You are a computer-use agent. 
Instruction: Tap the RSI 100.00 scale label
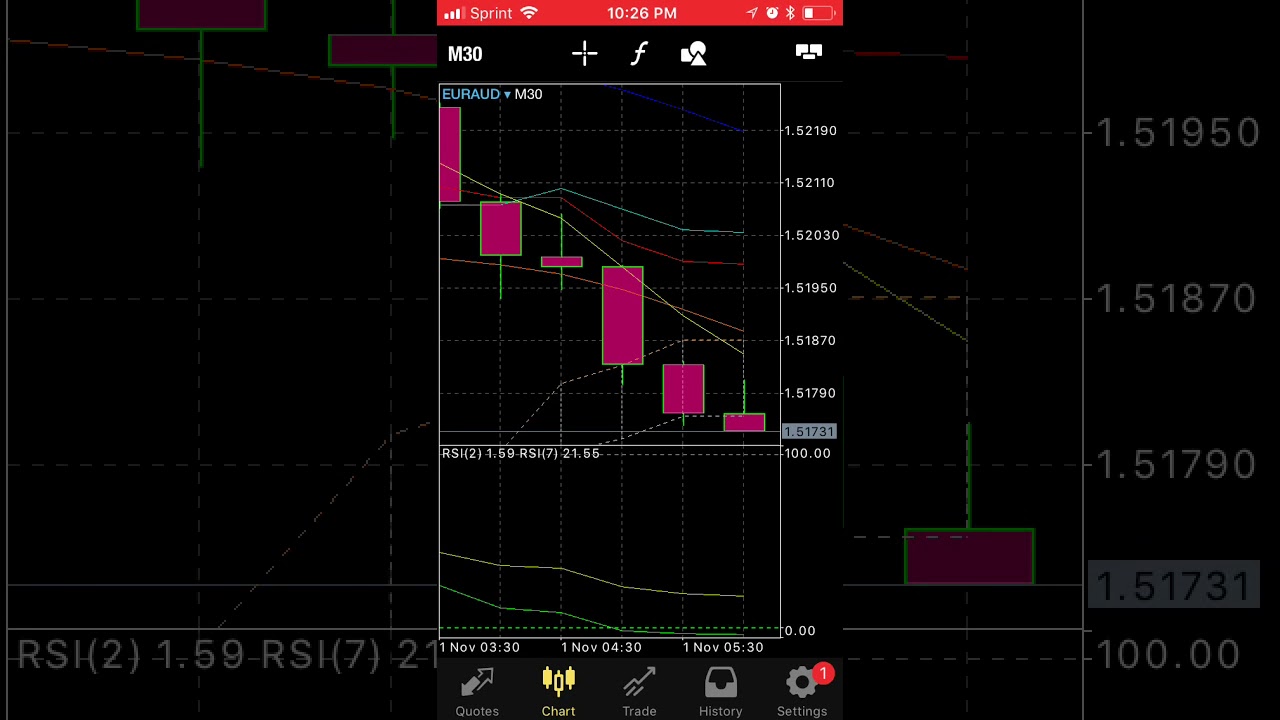click(807, 454)
